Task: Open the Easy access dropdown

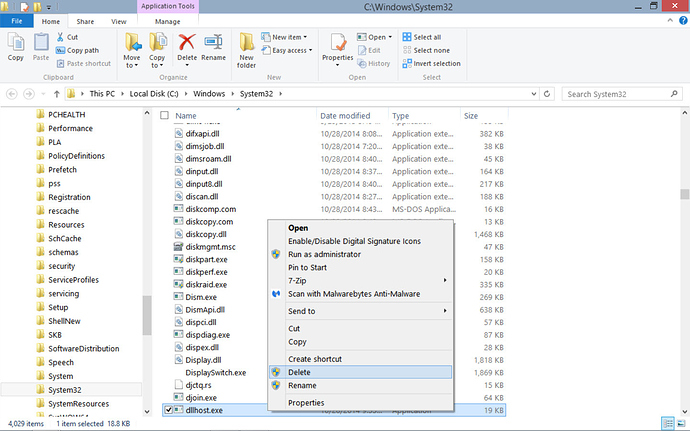Action: point(287,50)
